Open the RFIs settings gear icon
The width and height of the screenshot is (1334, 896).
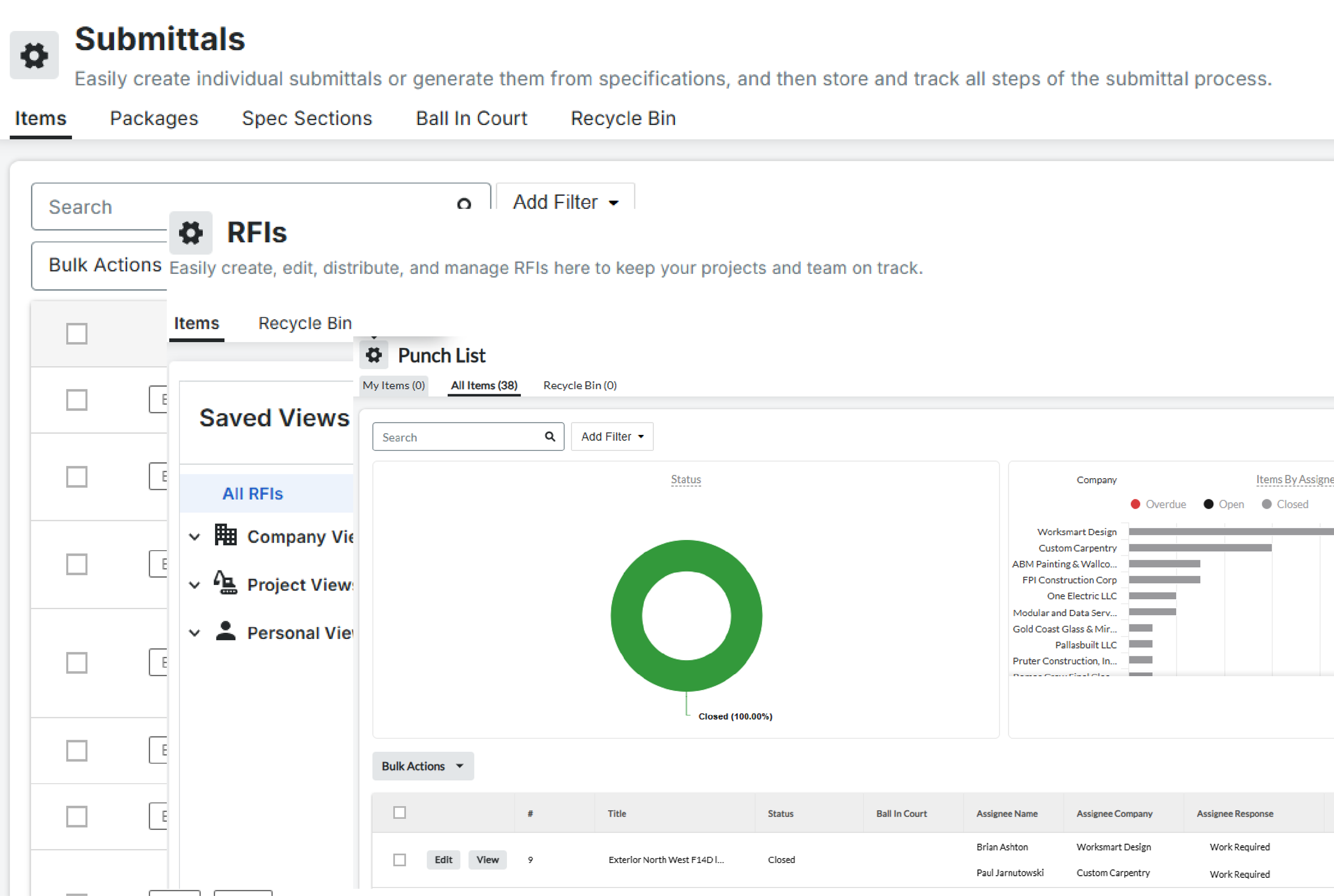point(191,233)
